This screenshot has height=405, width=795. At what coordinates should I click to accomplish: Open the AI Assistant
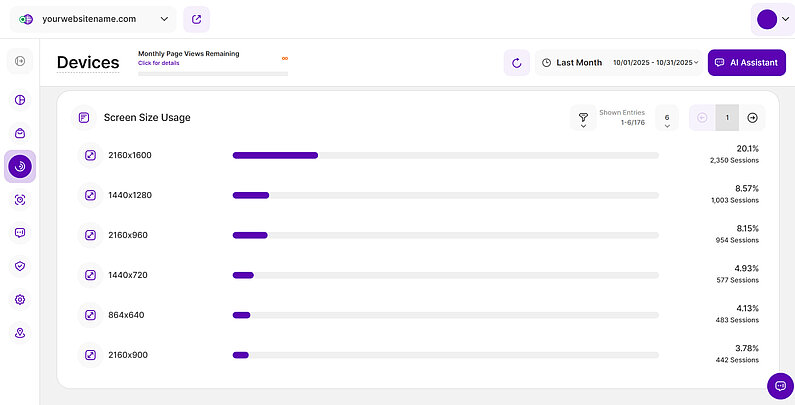747,63
